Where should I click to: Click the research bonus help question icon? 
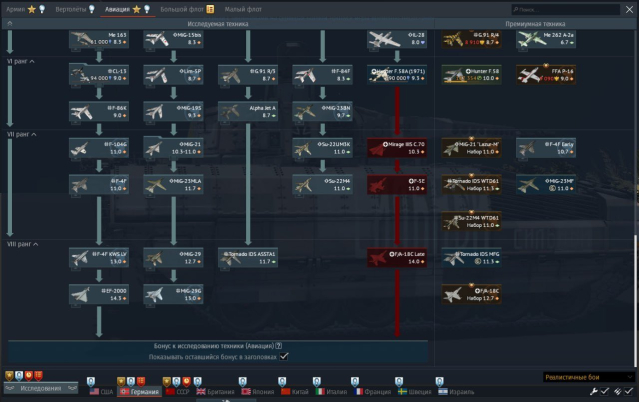[278, 345]
